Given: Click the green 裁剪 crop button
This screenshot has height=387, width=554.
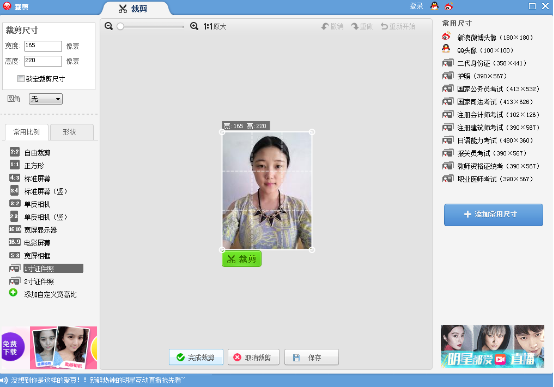Looking at the screenshot, I should point(242,259).
